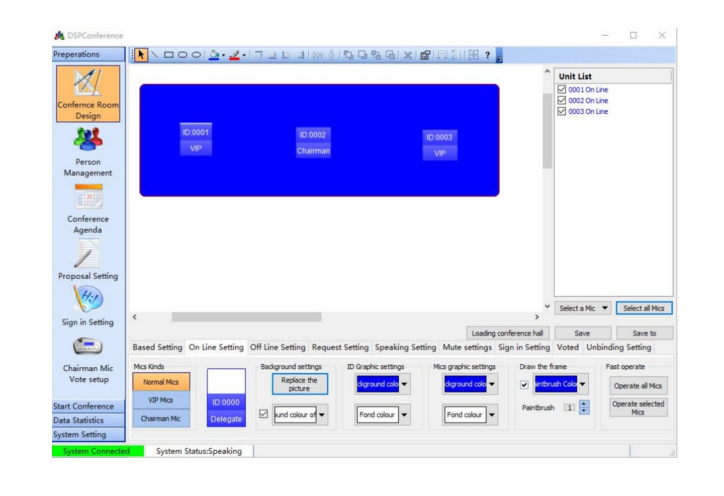Click Replace the picture button
This screenshot has height=496, width=724.
[x=299, y=385]
